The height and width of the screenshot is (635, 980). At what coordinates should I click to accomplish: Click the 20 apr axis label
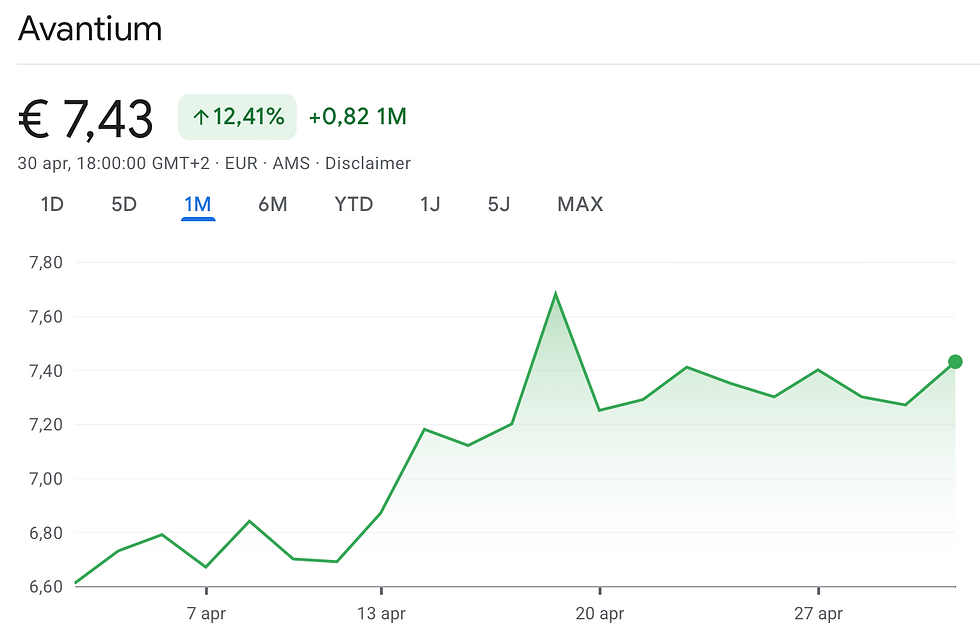point(600,614)
